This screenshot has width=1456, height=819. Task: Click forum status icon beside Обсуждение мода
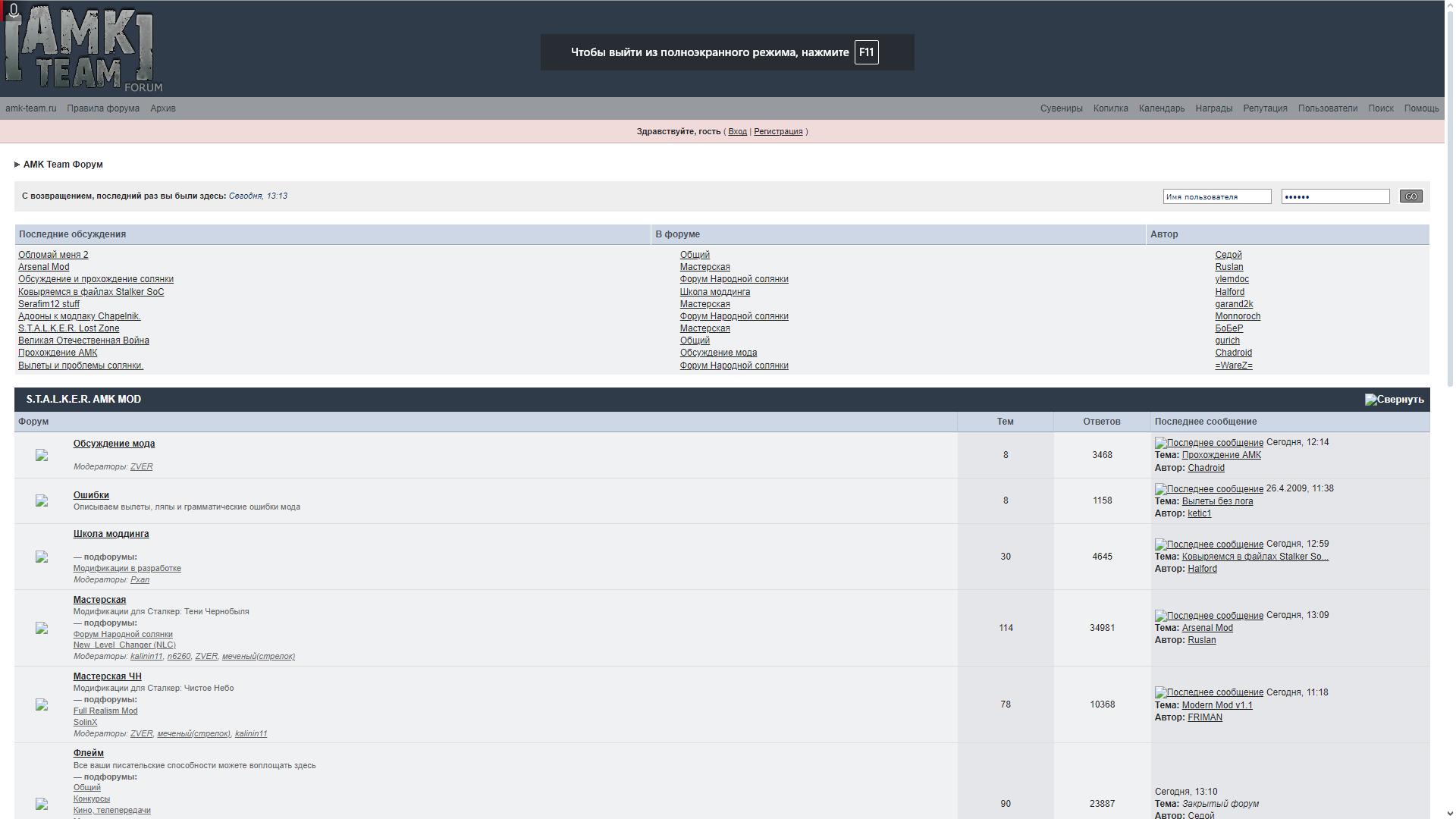pyautogui.click(x=42, y=455)
